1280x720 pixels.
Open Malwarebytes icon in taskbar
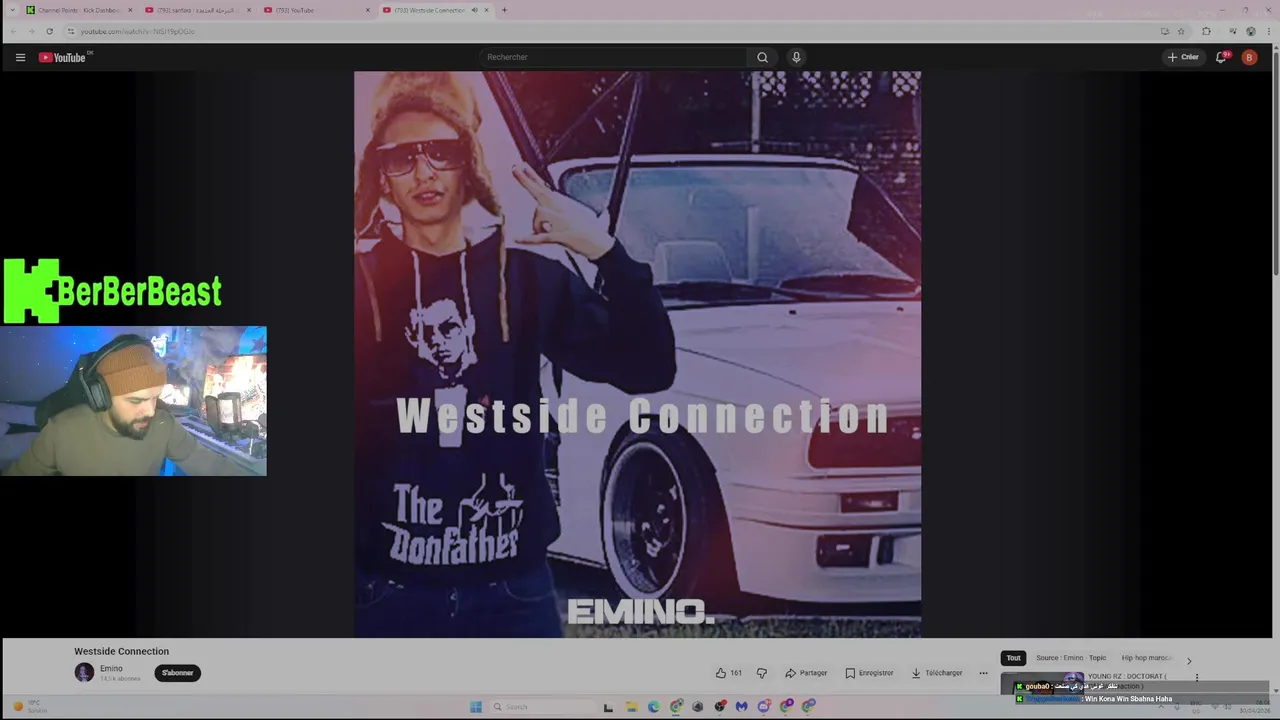[x=741, y=706]
